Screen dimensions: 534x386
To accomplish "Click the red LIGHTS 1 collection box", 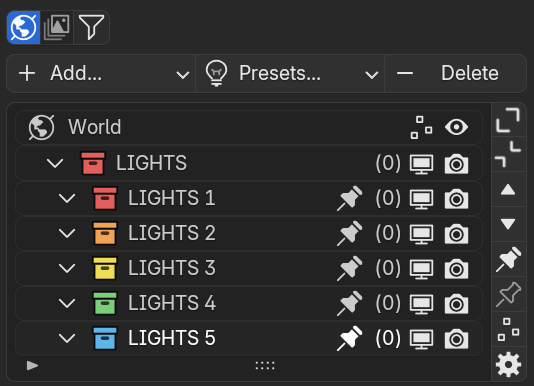I will click(105, 198).
